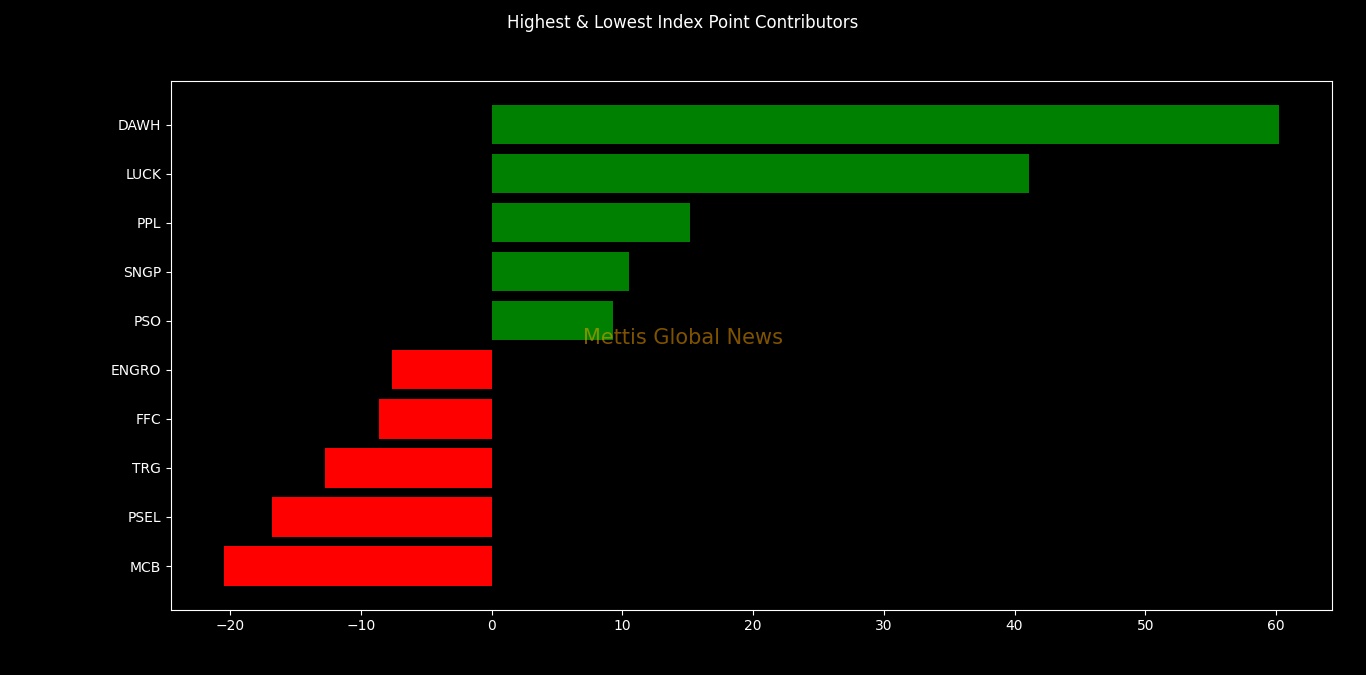Image resolution: width=1366 pixels, height=675 pixels.
Task: Click the PSEL red bar
Action: (382, 517)
